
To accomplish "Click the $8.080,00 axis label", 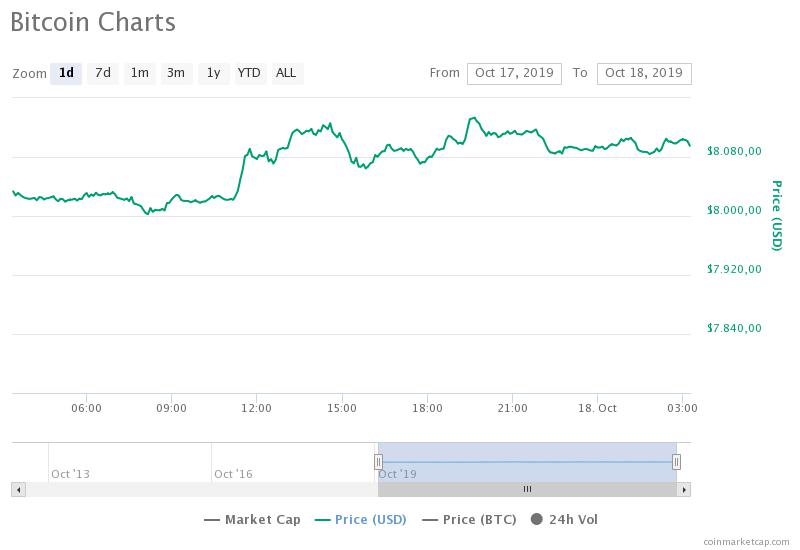I will 734,151.
